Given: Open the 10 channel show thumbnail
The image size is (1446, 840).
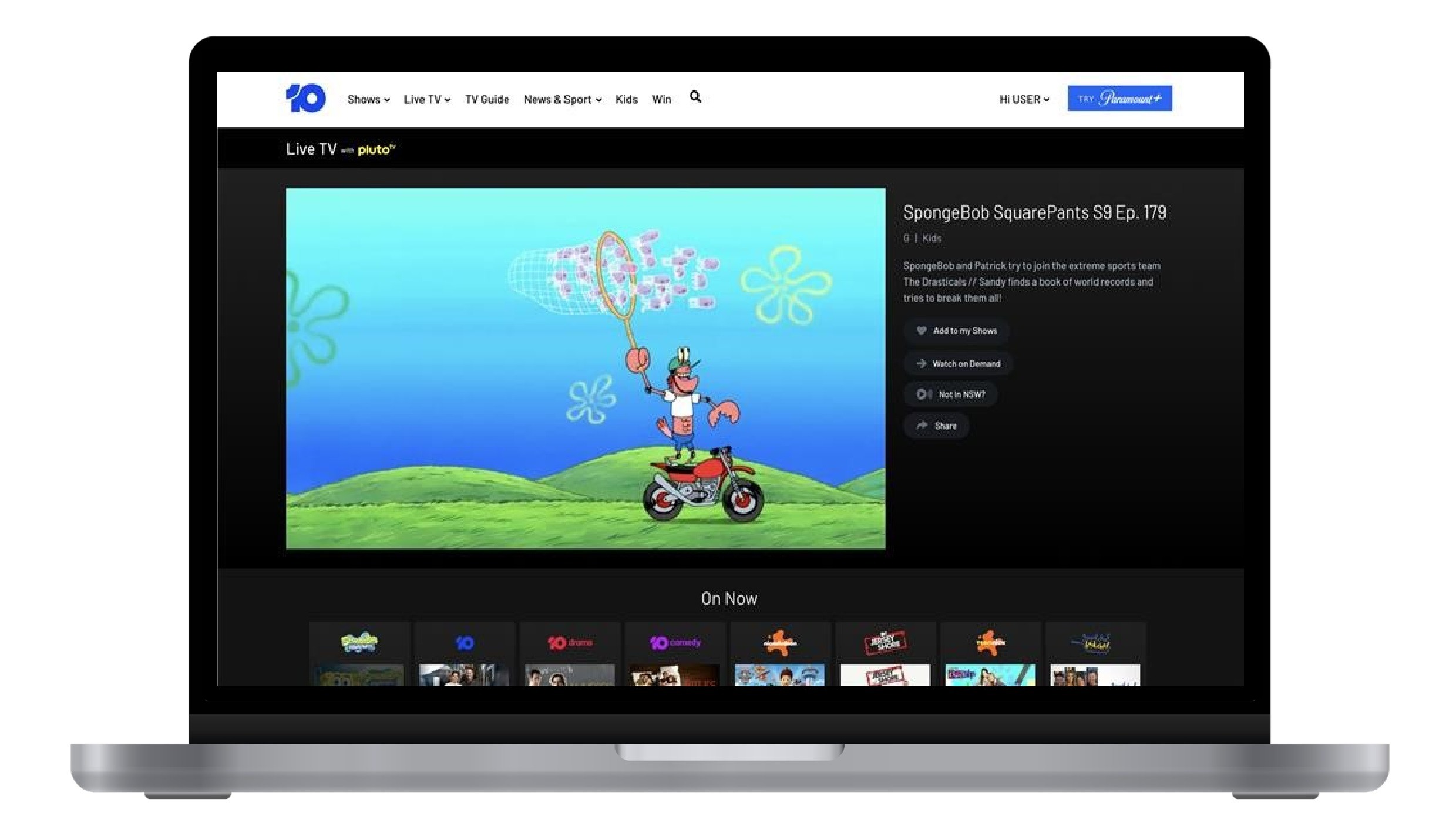Looking at the screenshot, I should [465, 675].
